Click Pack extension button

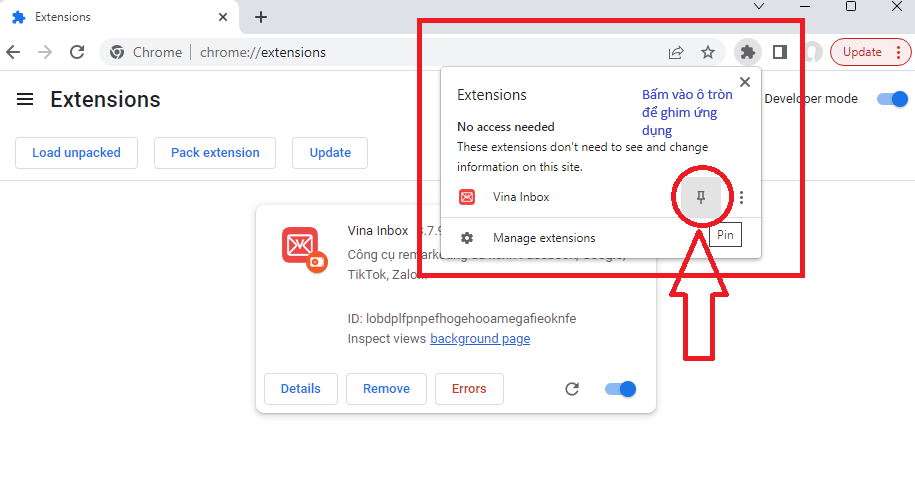click(x=215, y=153)
